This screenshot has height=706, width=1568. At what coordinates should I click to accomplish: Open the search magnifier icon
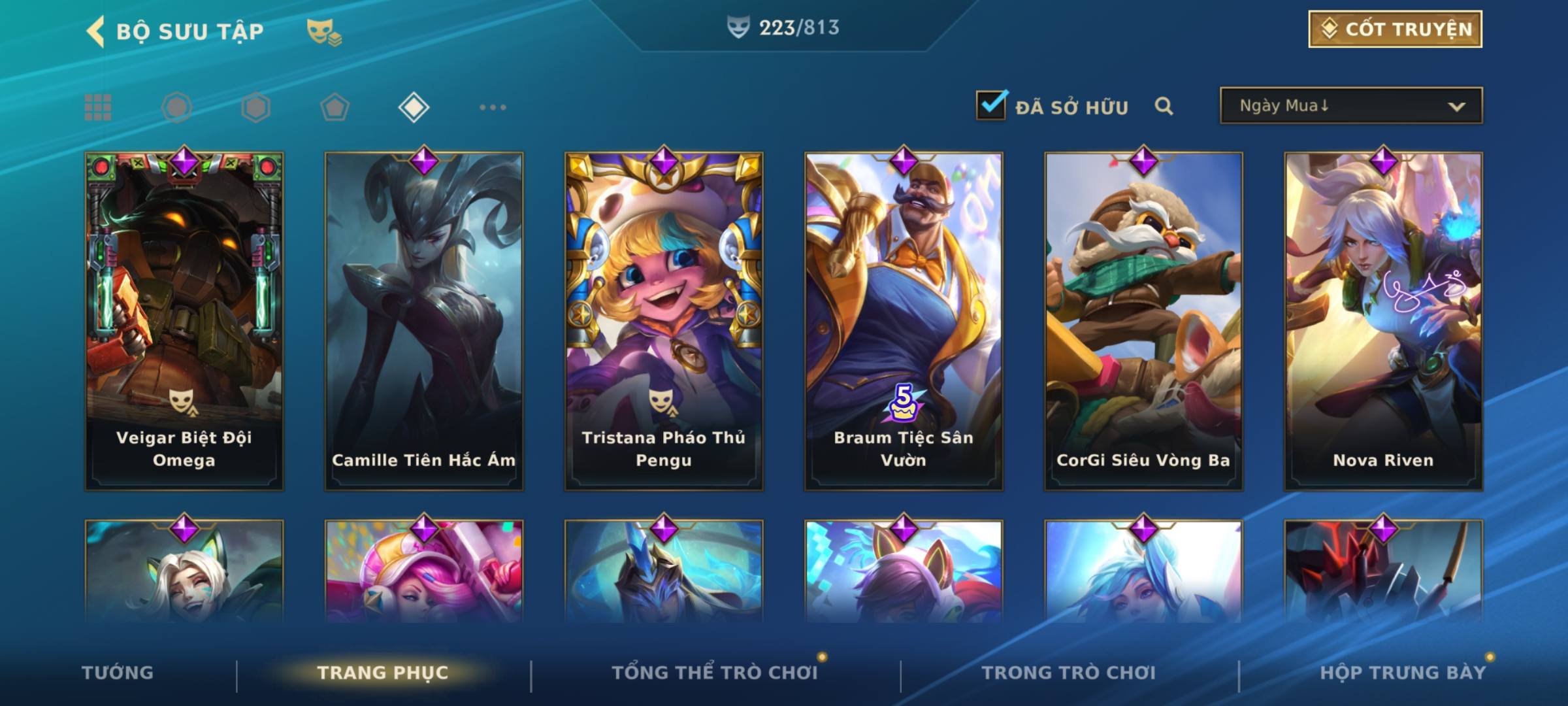(x=1164, y=106)
